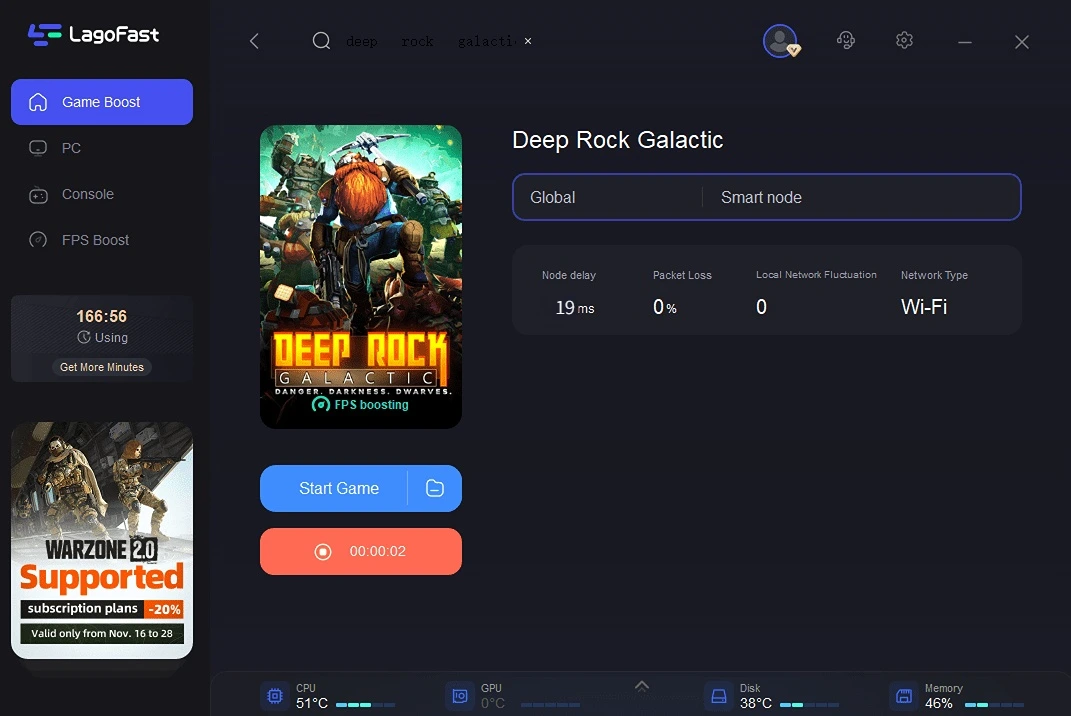This screenshot has width=1071, height=716.
Task: Click the Deep Rock Galactic cover art
Action: point(361,277)
